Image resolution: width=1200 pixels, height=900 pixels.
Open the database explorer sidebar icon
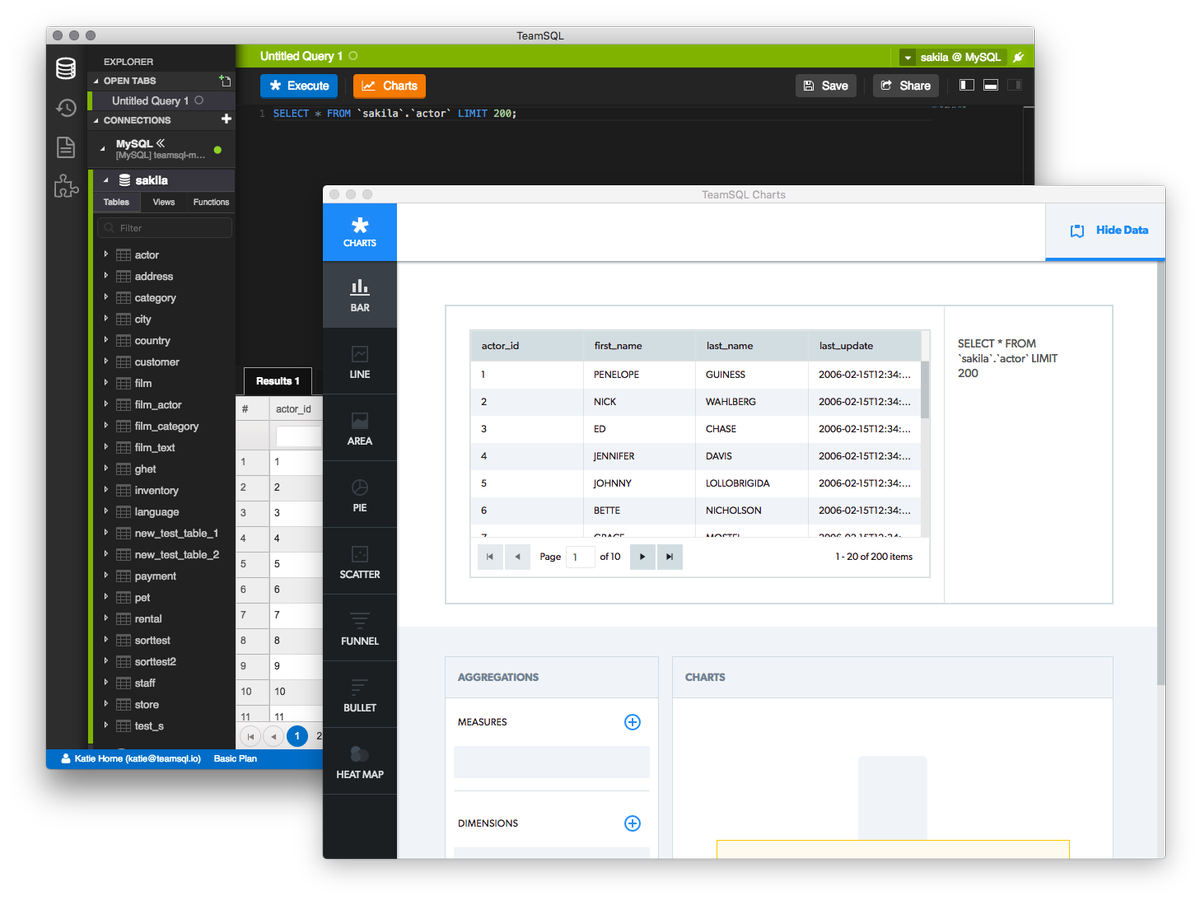(x=66, y=68)
